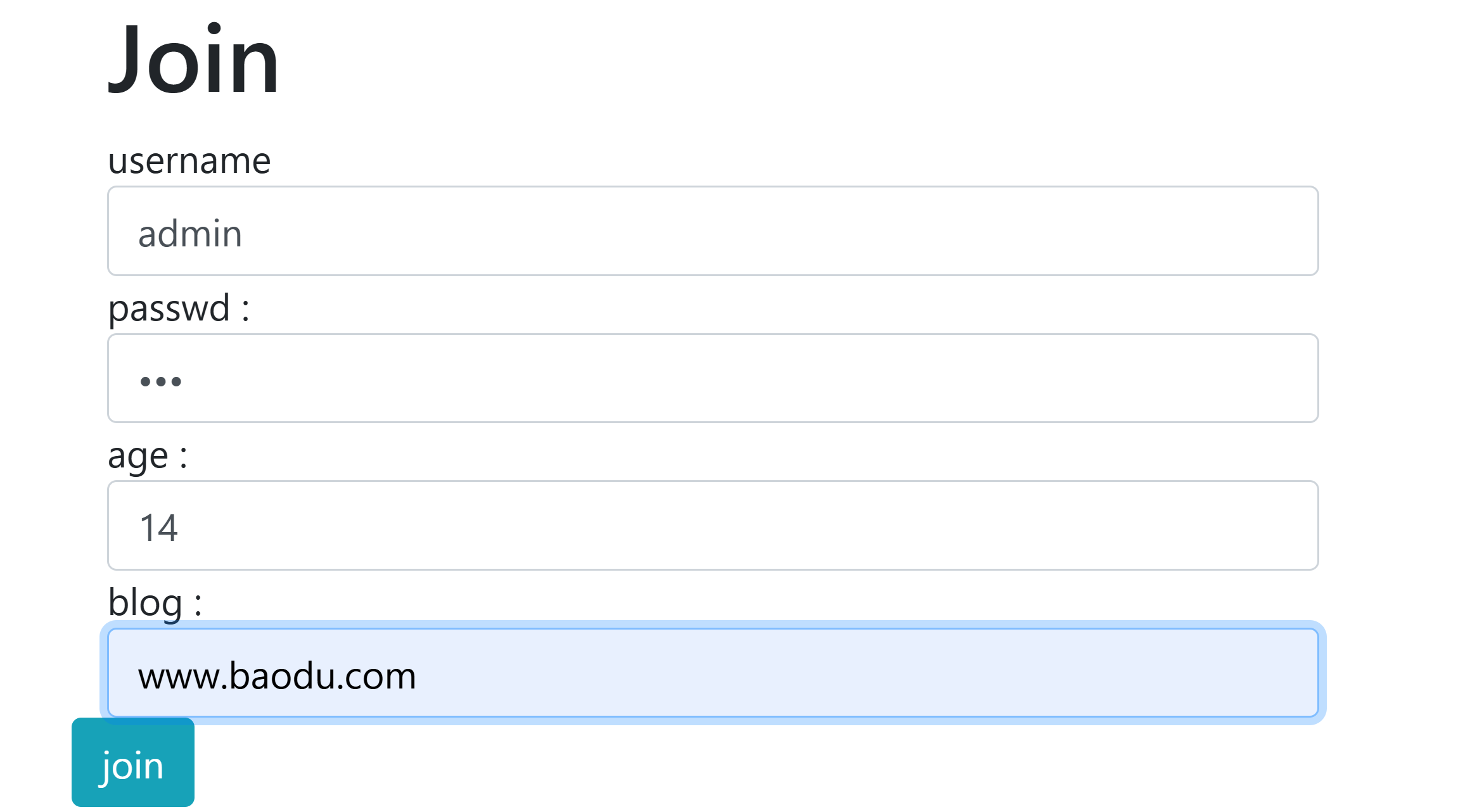Screen dimensions: 1477x812
Task: Click the word "join" on the button
Action: click(x=132, y=766)
